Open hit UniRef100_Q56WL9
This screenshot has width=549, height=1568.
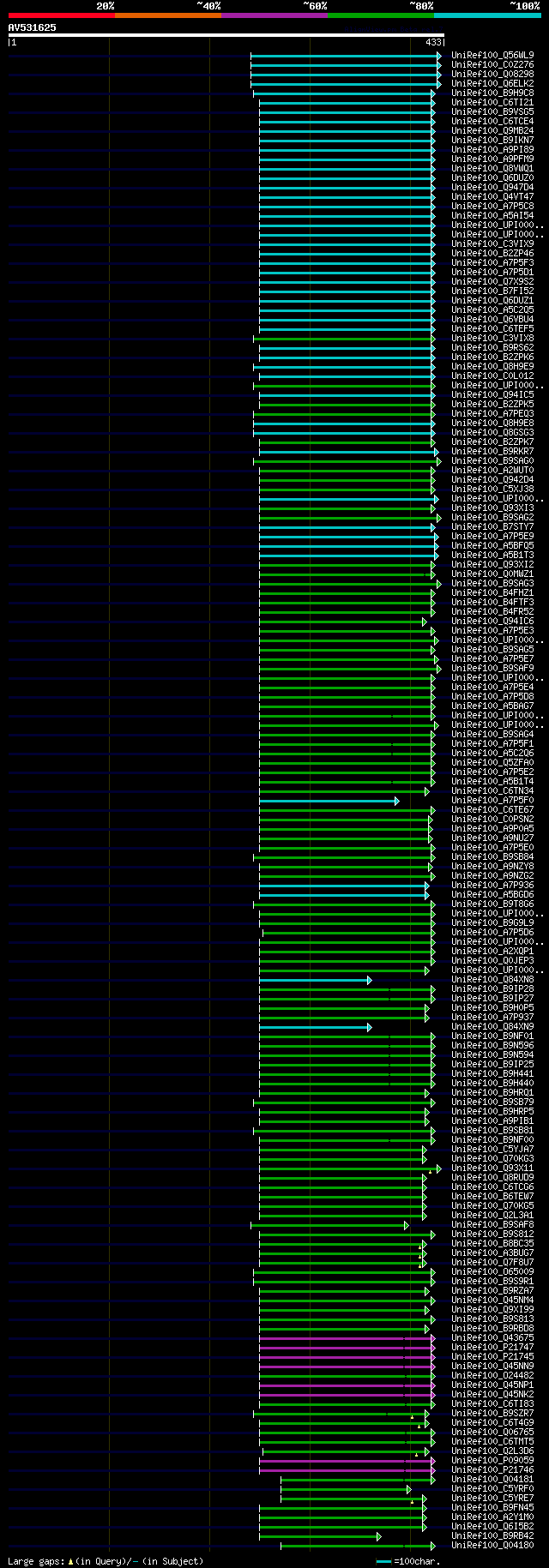492,56
